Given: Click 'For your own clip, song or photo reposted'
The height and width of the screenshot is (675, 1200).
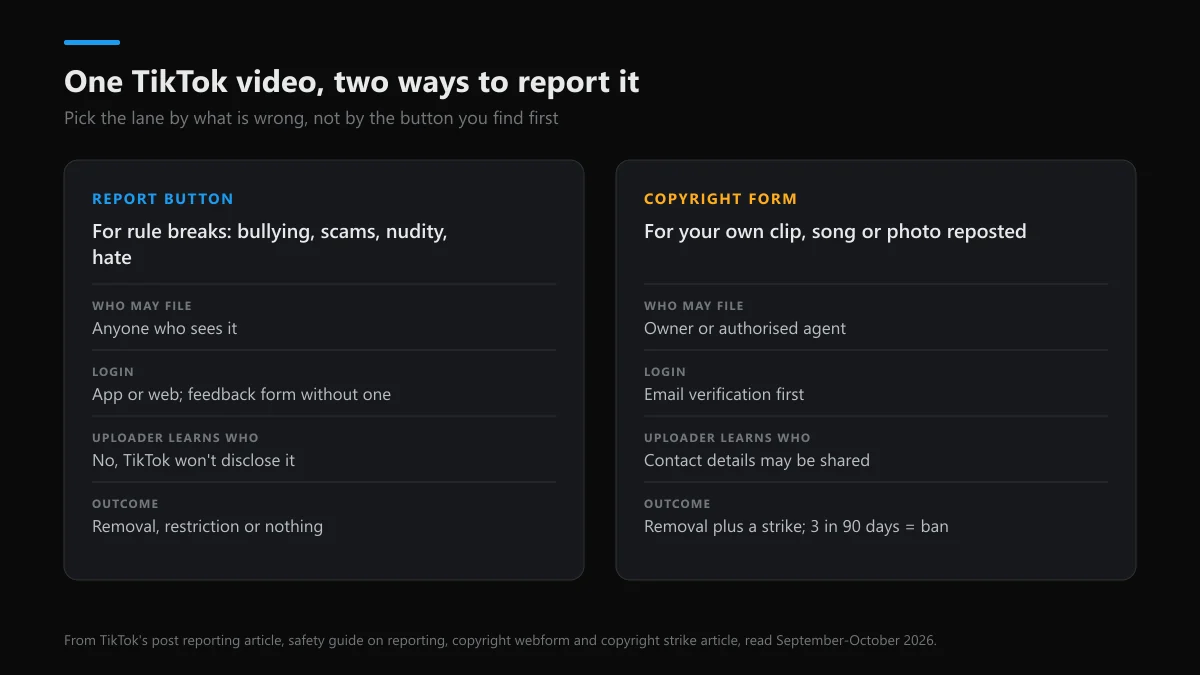Looking at the screenshot, I should click(835, 231).
